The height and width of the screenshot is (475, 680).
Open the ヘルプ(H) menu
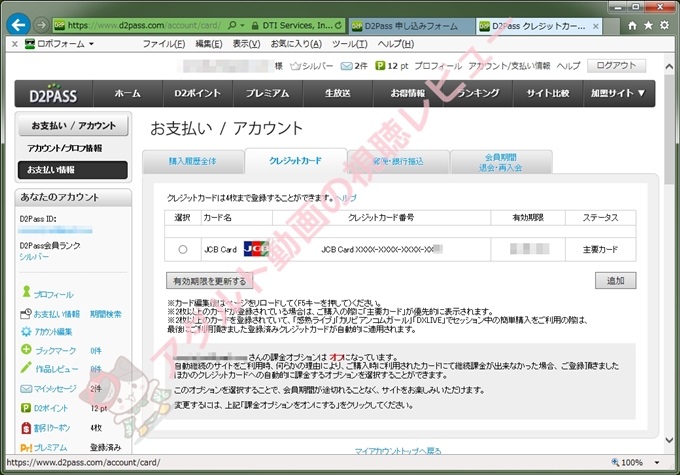coord(396,44)
